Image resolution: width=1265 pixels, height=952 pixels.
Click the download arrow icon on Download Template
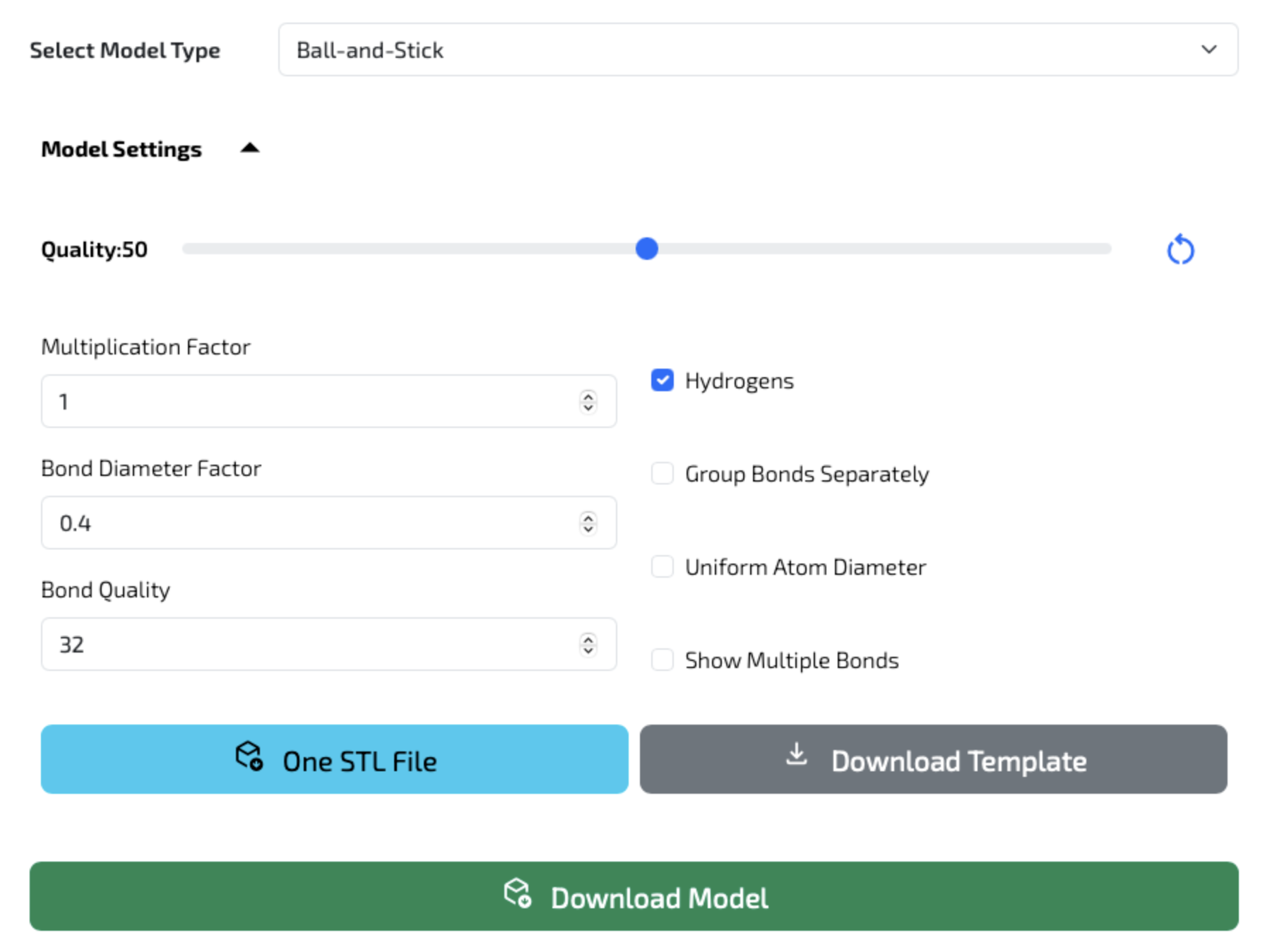point(797,754)
